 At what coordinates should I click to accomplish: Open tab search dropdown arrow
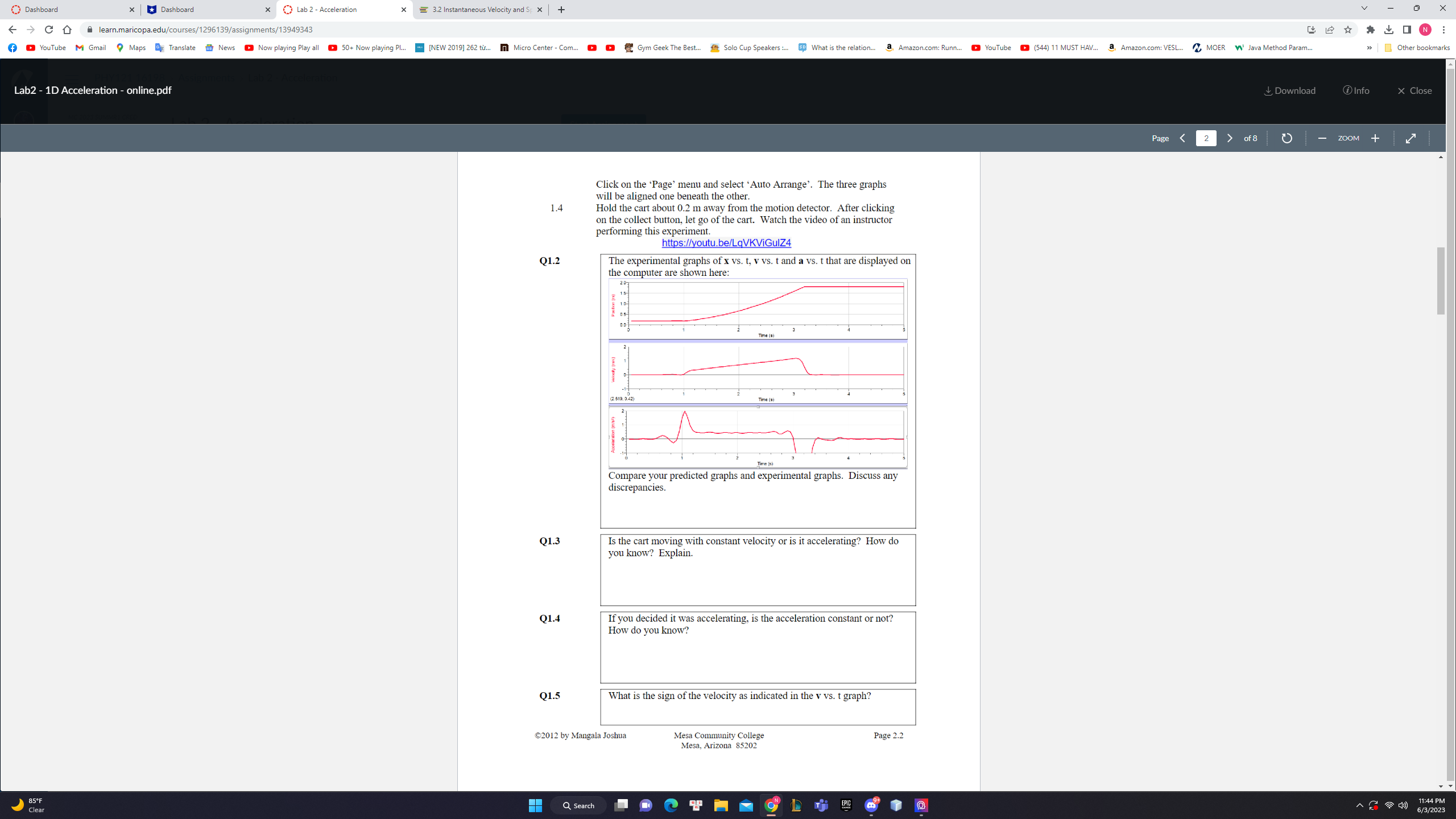(x=1364, y=9)
